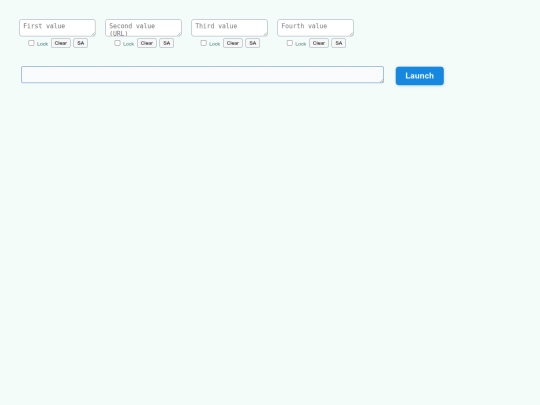
Task: Click the resize grip of the wide text area
Action: pos(382,81)
